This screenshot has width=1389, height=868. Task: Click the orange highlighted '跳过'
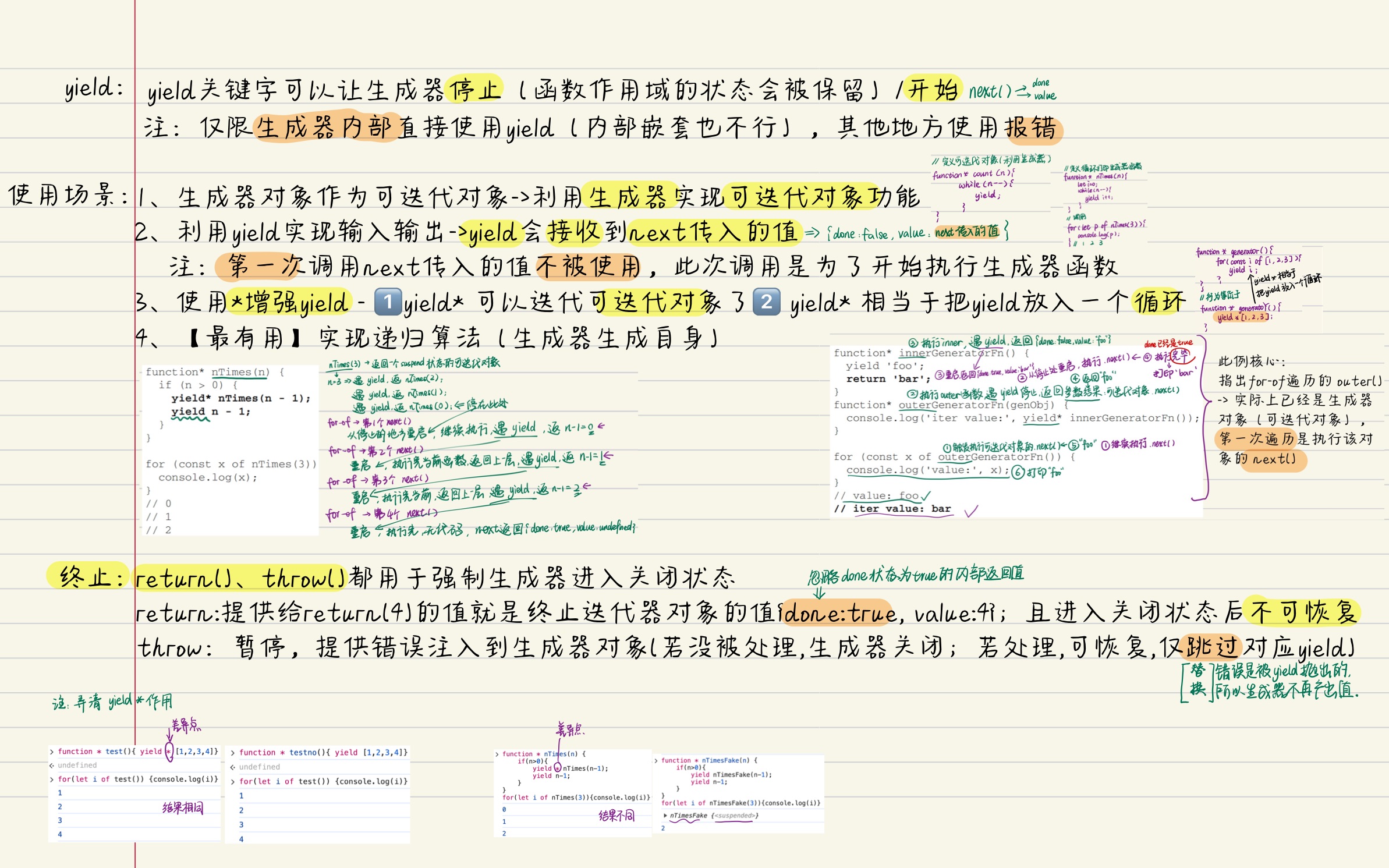tap(1211, 646)
